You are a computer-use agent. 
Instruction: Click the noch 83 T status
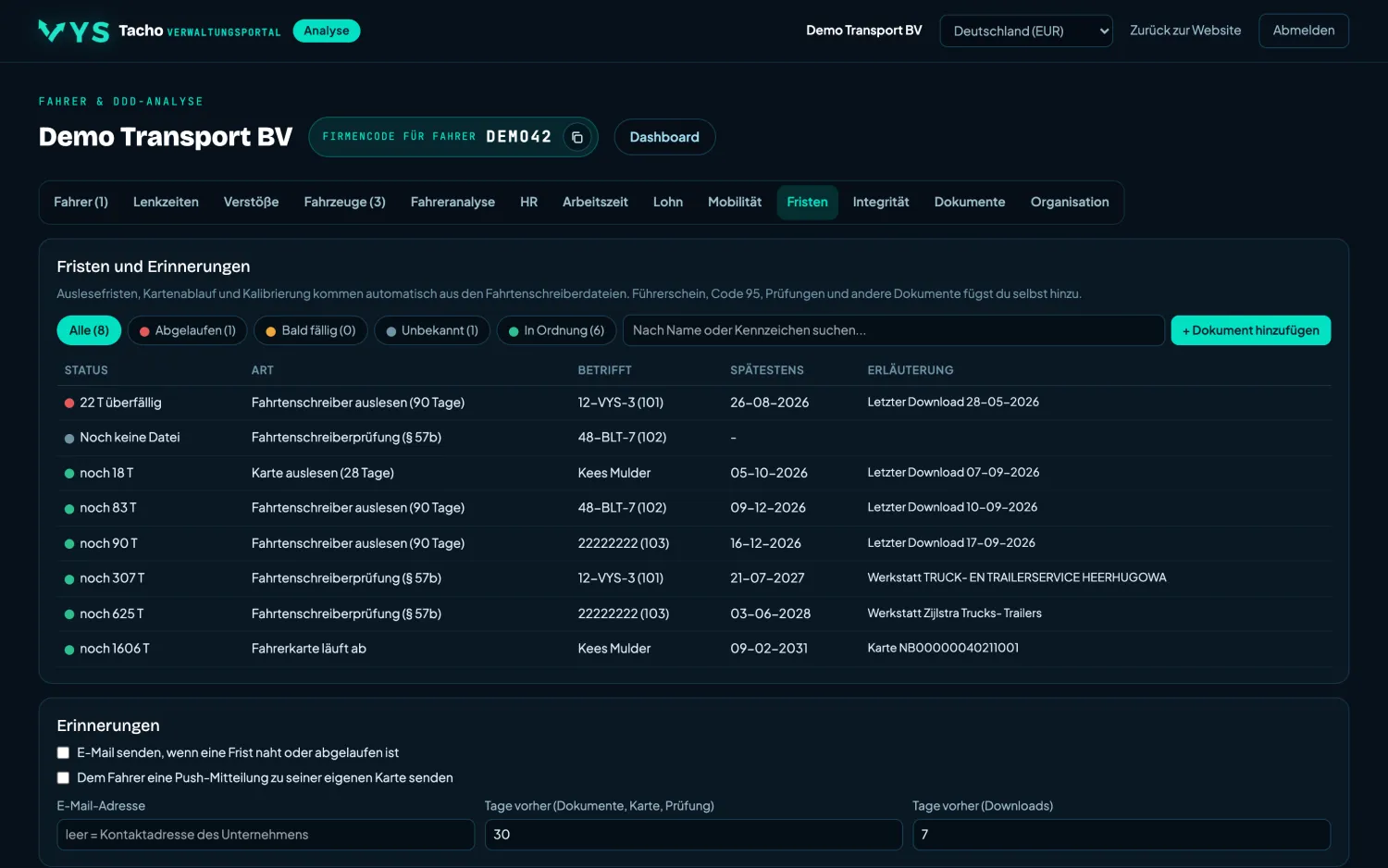click(x=101, y=508)
